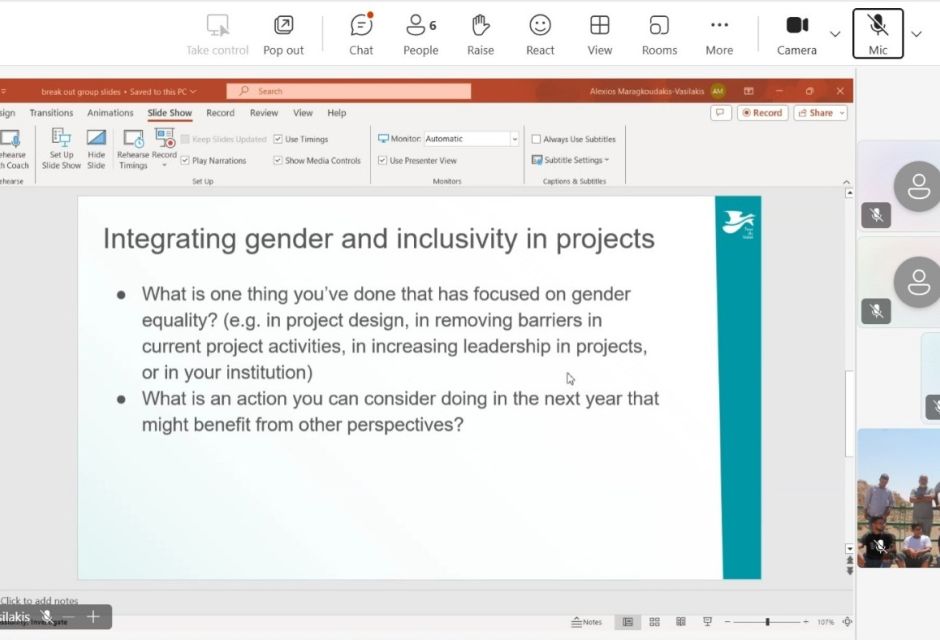Viewport: 940px width, 640px height.
Task: Expand the Monitor dropdown set to Automatic
Action: coord(514,139)
